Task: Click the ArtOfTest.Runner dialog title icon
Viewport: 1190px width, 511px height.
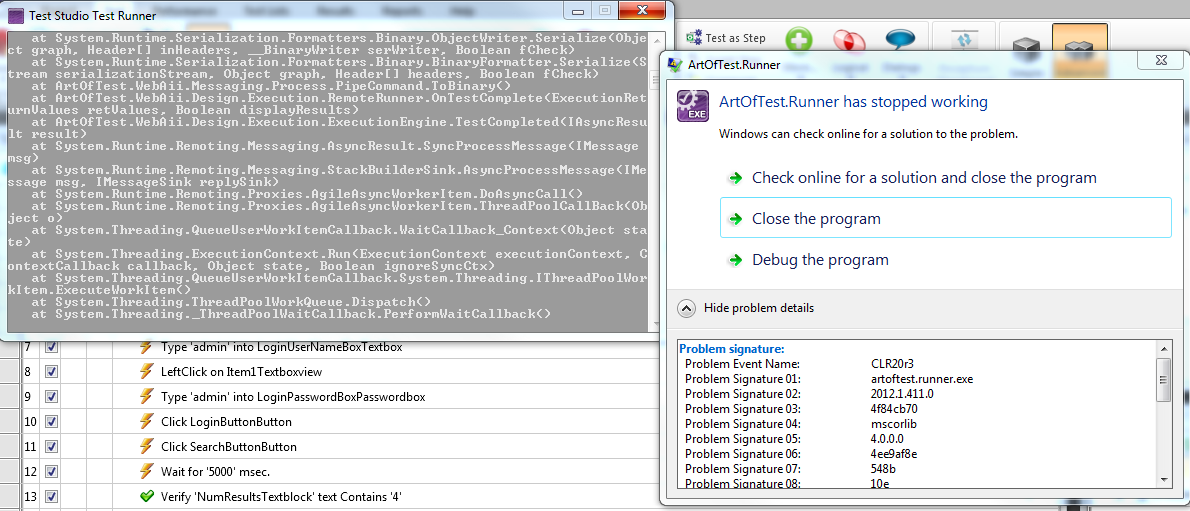Action: point(673,65)
